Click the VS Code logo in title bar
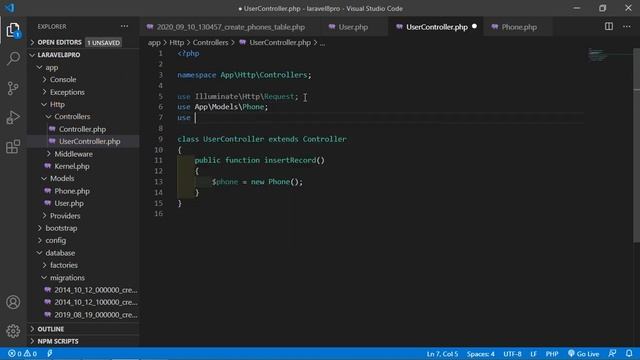Screen dimensions: 640x360 click(x=9, y=8)
